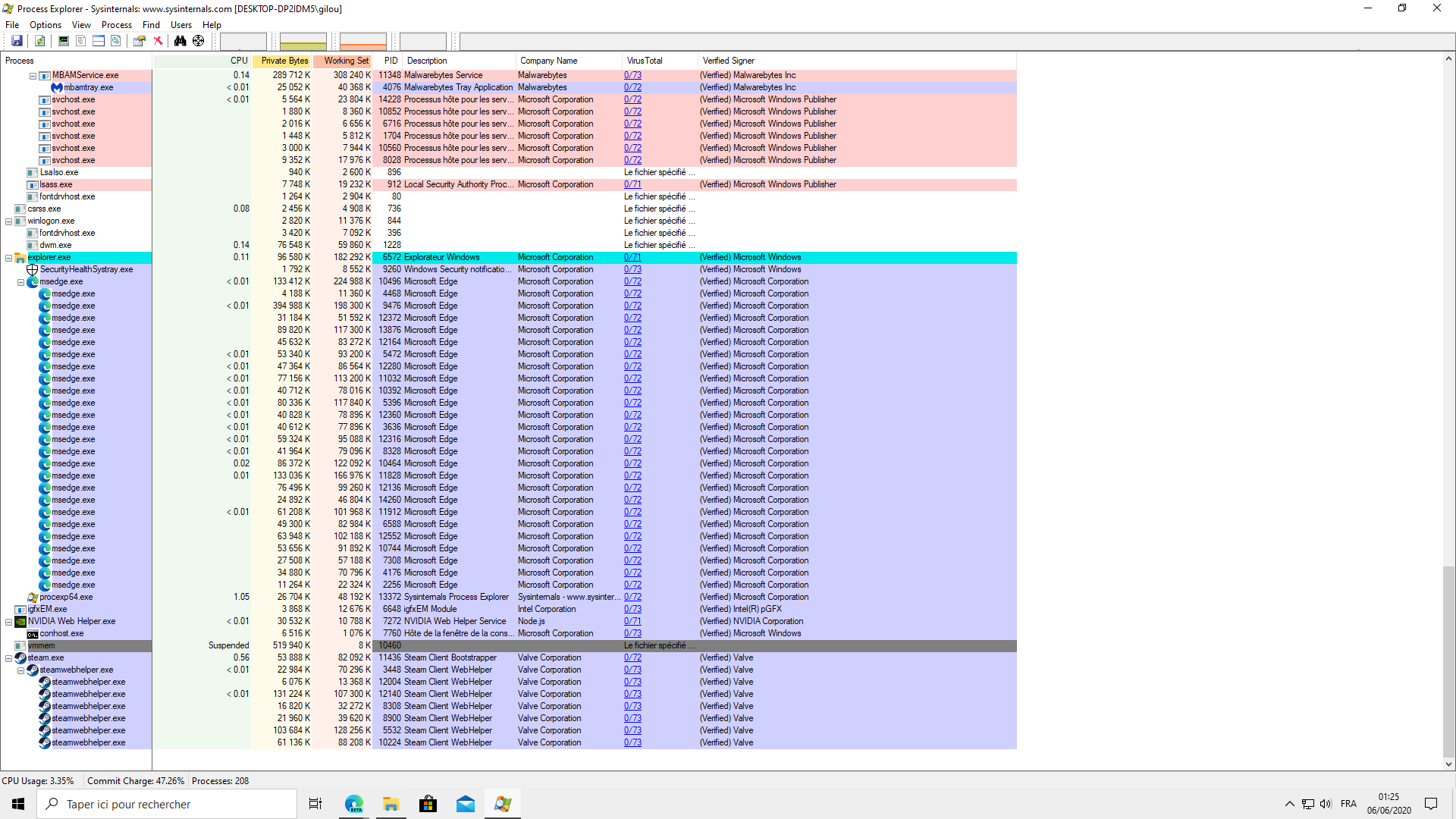
Task: Click the Properties toolbar icon
Action: coord(139,41)
